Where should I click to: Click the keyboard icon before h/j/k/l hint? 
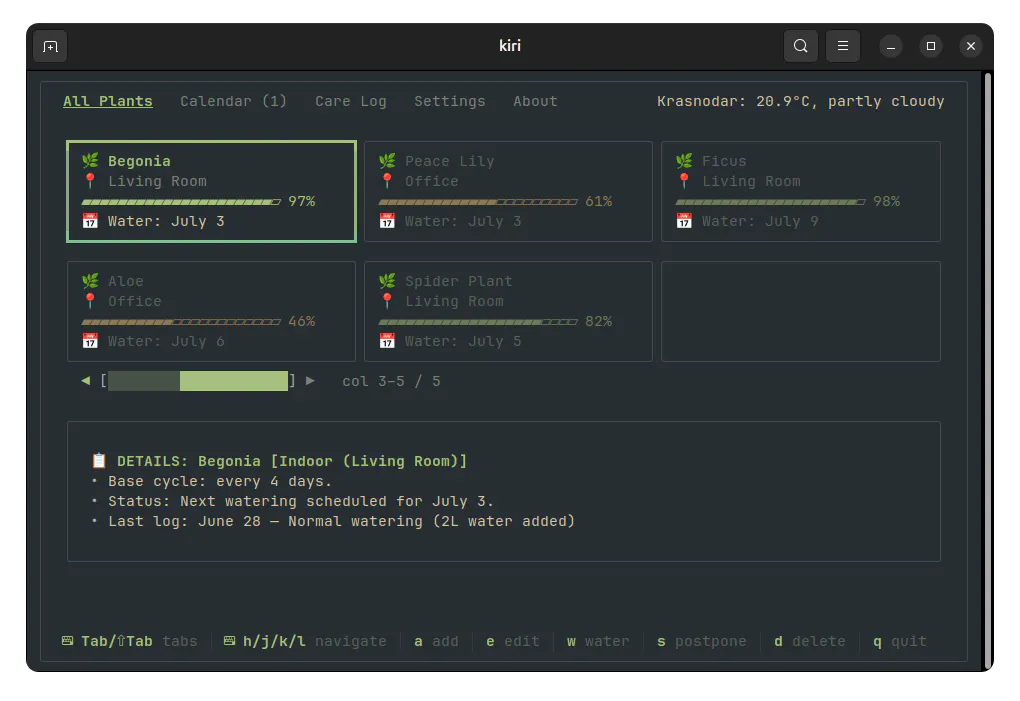click(229, 641)
